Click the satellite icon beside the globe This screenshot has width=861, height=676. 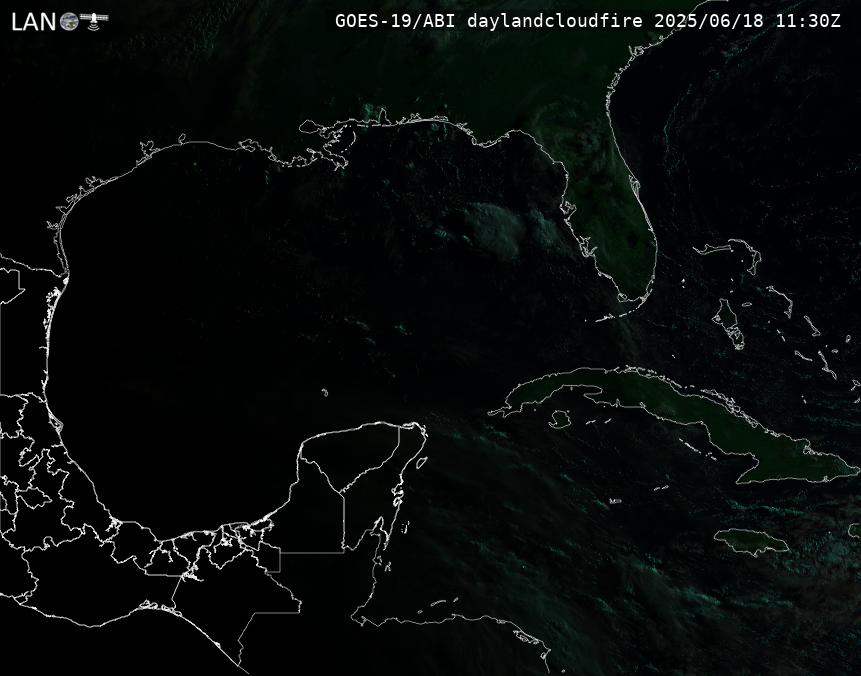94,20
